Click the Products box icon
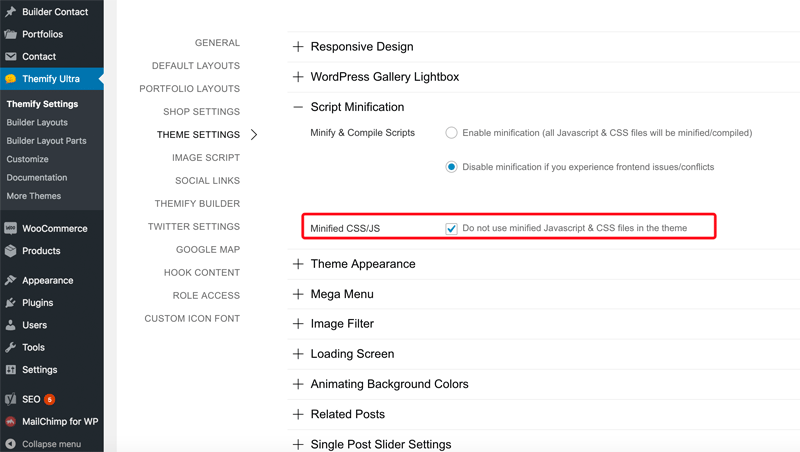The width and height of the screenshot is (800, 452). point(11,250)
